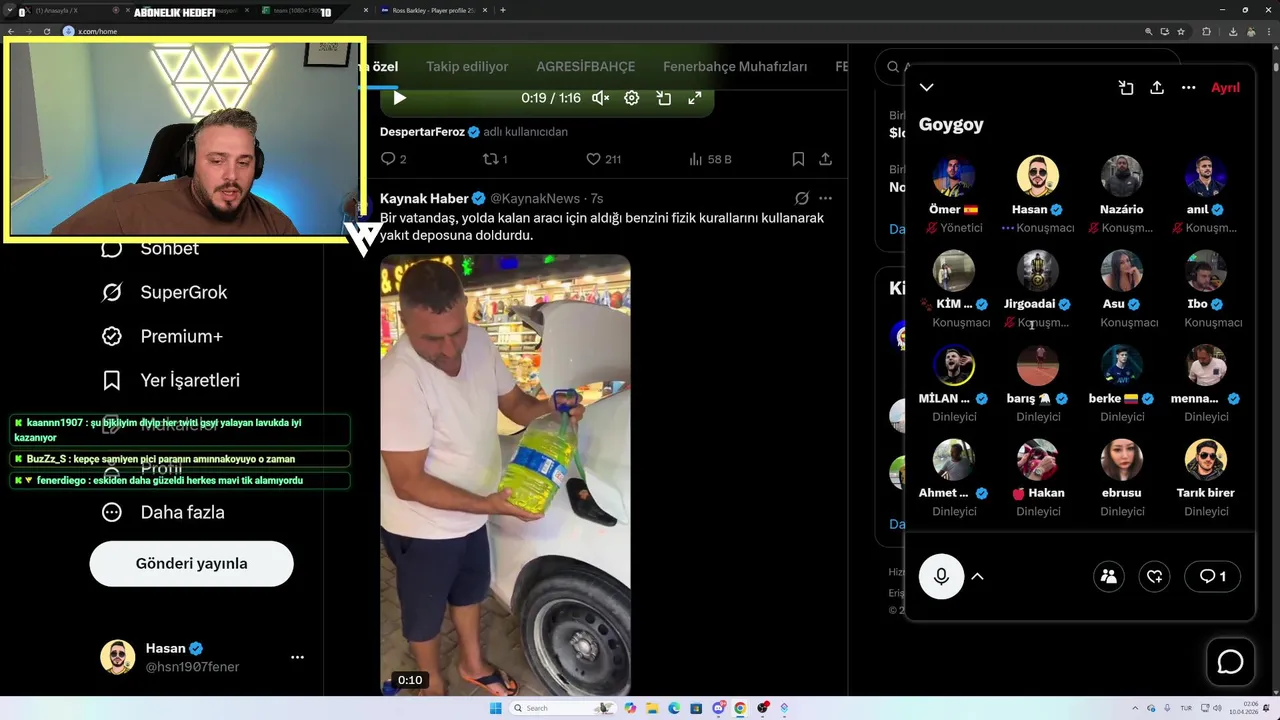Bookmark the DespertarFeroz post
The width and height of the screenshot is (1280, 720).
click(x=798, y=159)
